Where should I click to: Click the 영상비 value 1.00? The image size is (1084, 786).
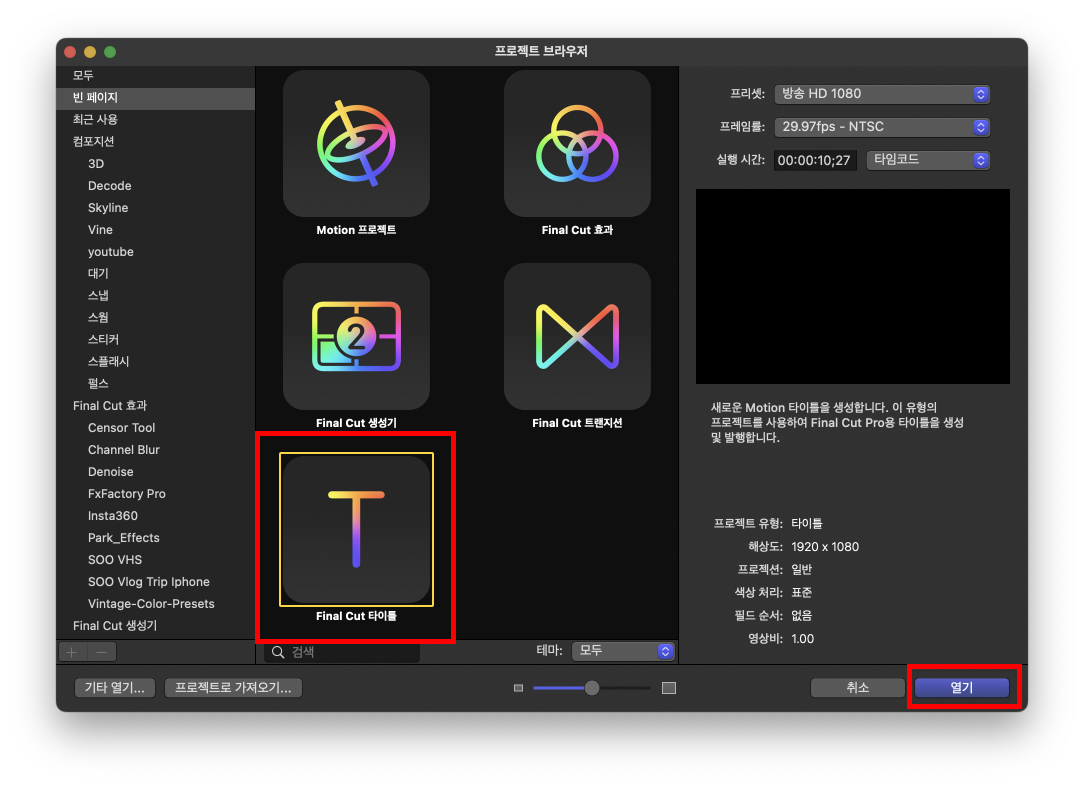point(803,639)
